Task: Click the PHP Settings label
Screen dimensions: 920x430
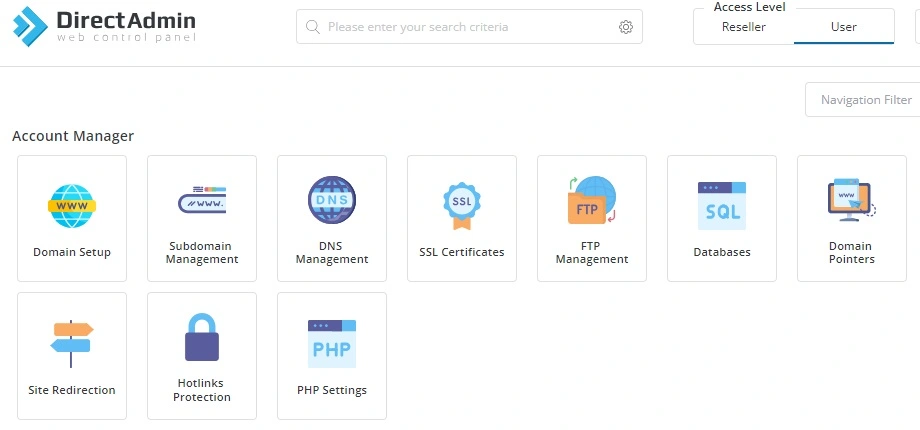Action: pos(332,390)
